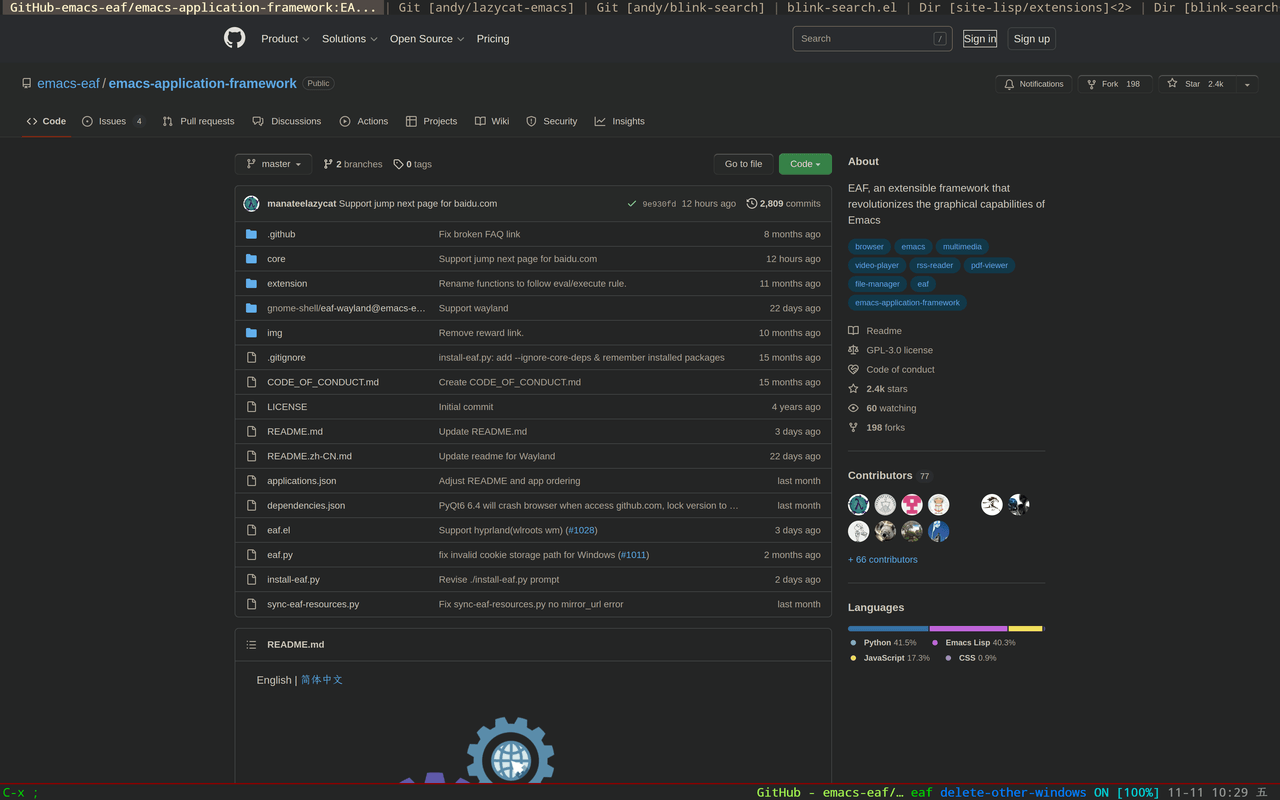Open the dependencies.json file
Viewport: 1280px width, 800px height.
click(x=306, y=506)
